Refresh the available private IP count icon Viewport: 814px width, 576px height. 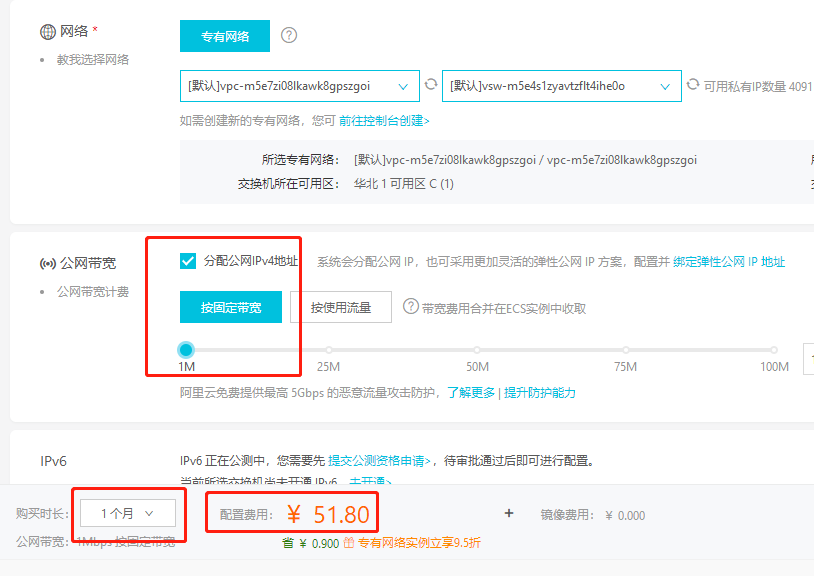pyautogui.click(x=693, y=84)
